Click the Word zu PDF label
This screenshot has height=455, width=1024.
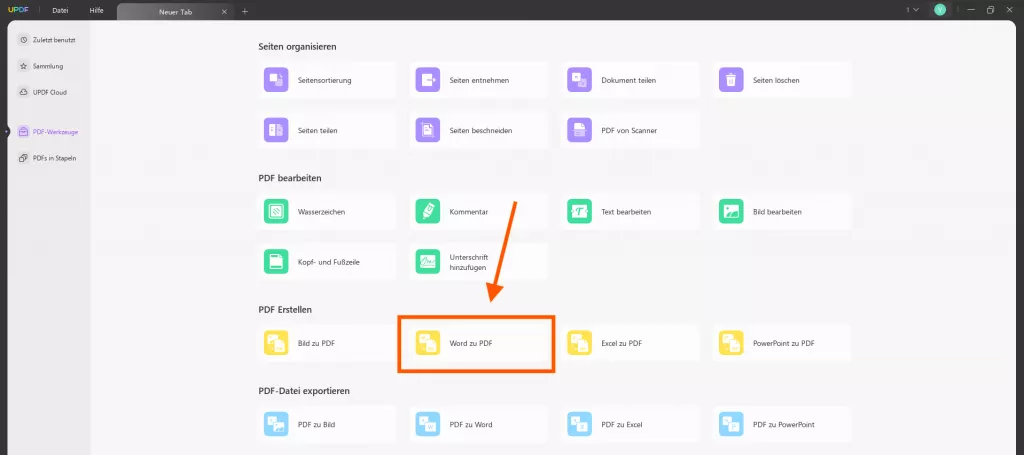471,343
